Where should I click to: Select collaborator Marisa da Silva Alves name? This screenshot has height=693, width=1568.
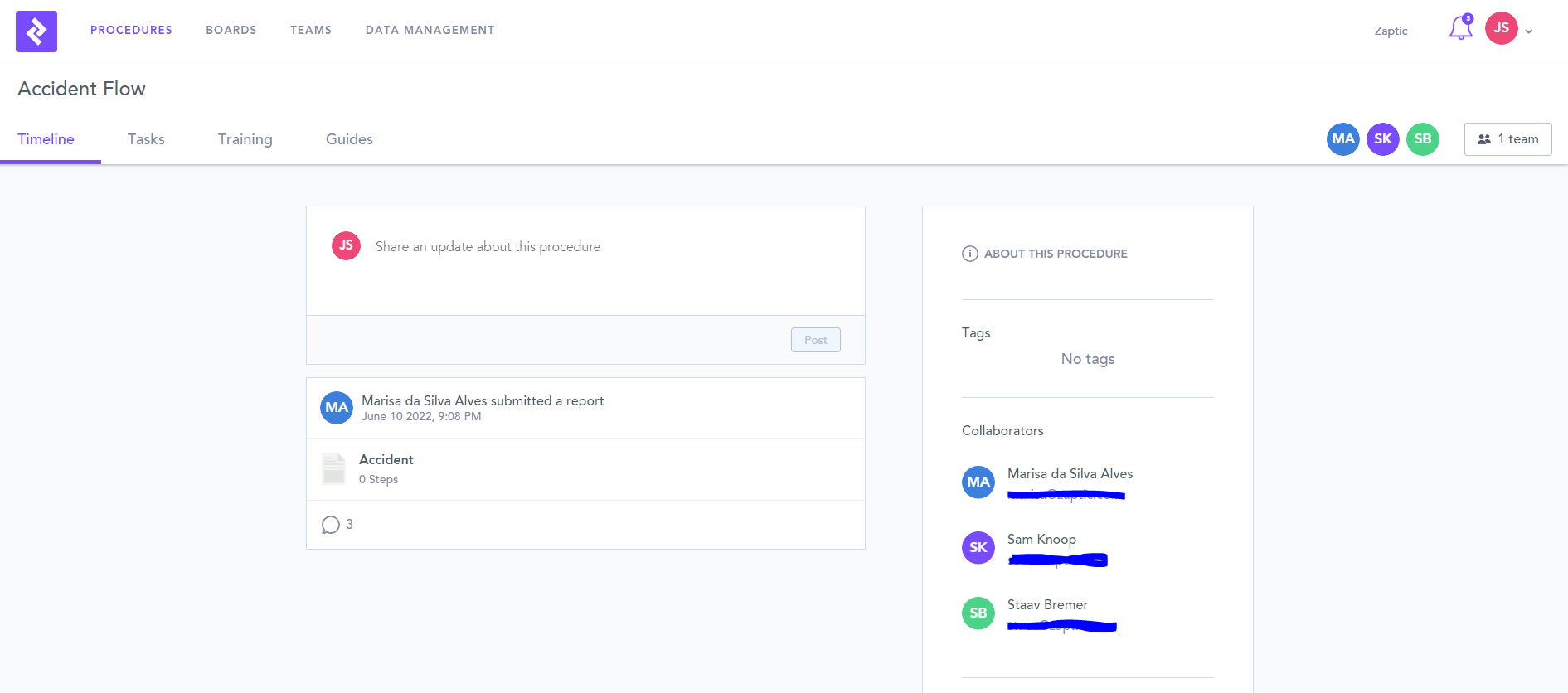pos(1070,473)
